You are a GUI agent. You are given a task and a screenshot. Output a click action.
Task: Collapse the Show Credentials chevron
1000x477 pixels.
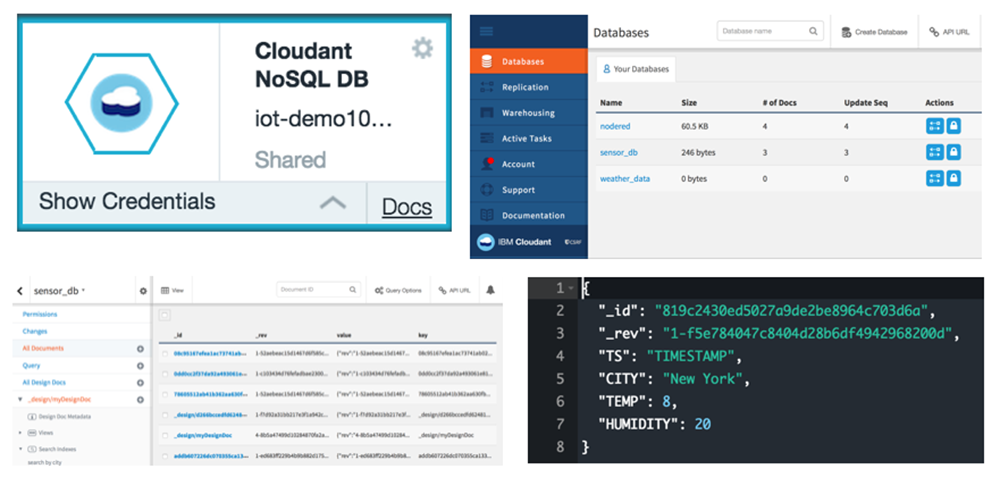pos(332,203)
